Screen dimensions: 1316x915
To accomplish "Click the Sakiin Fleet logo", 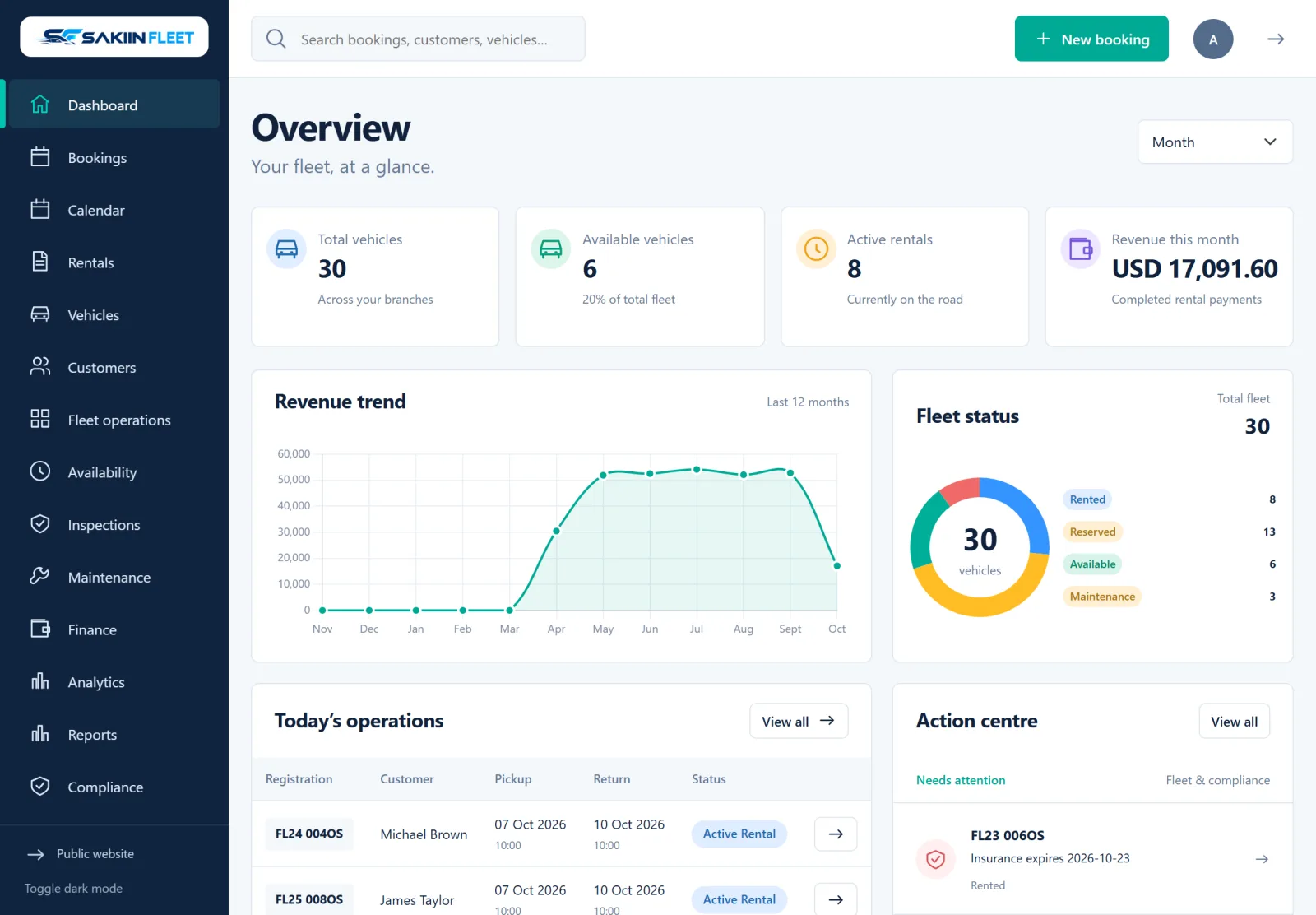I will point(114,37).
